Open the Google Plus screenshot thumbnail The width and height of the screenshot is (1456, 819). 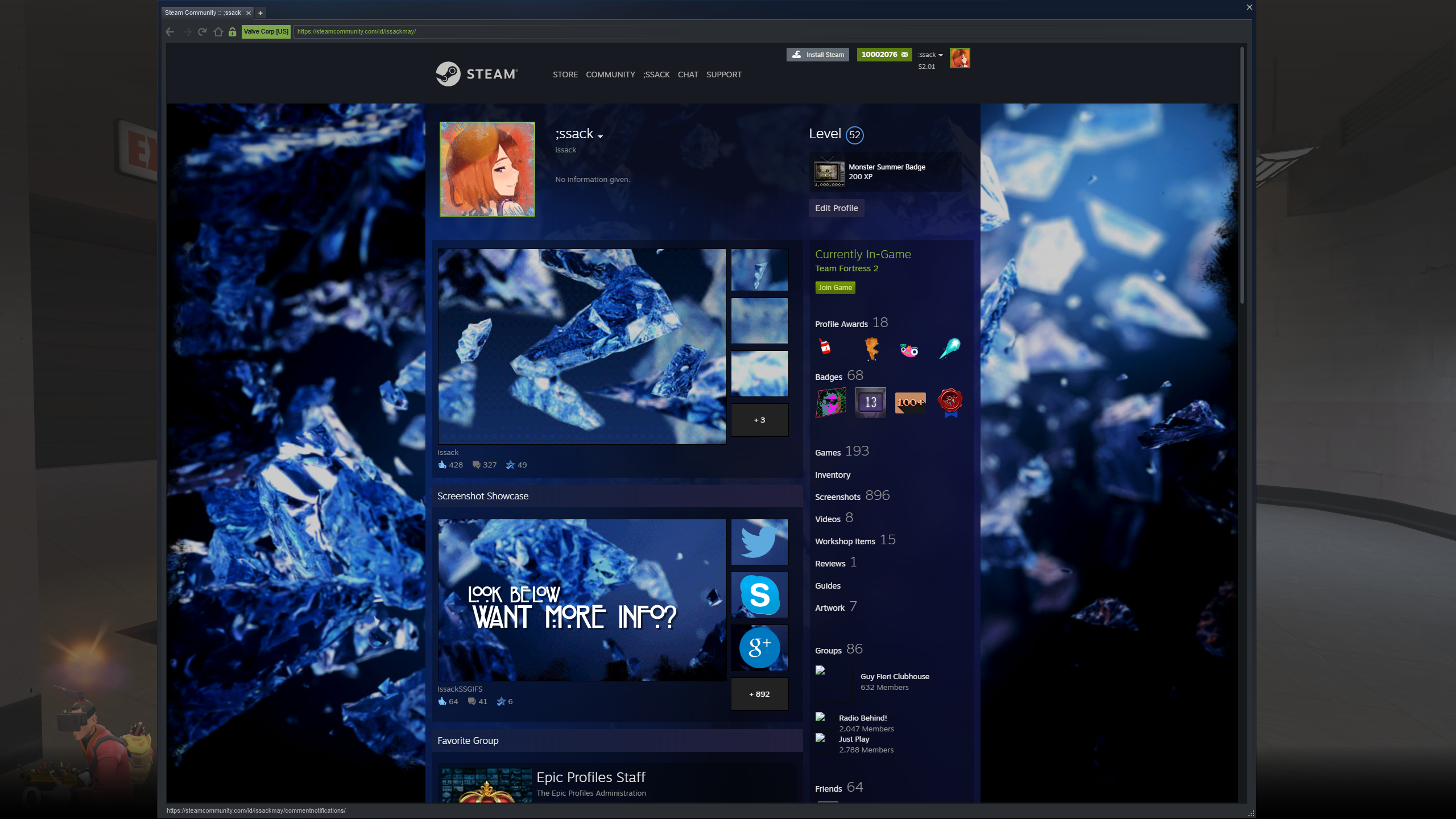tap(759, 647)
